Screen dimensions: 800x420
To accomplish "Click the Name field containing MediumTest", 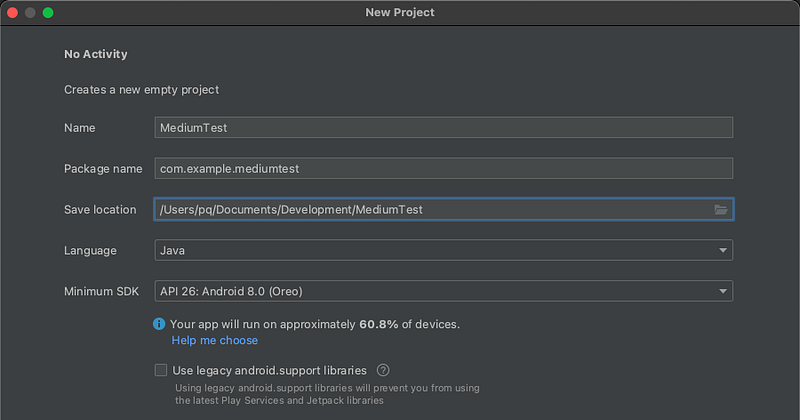I will point(443,128).
